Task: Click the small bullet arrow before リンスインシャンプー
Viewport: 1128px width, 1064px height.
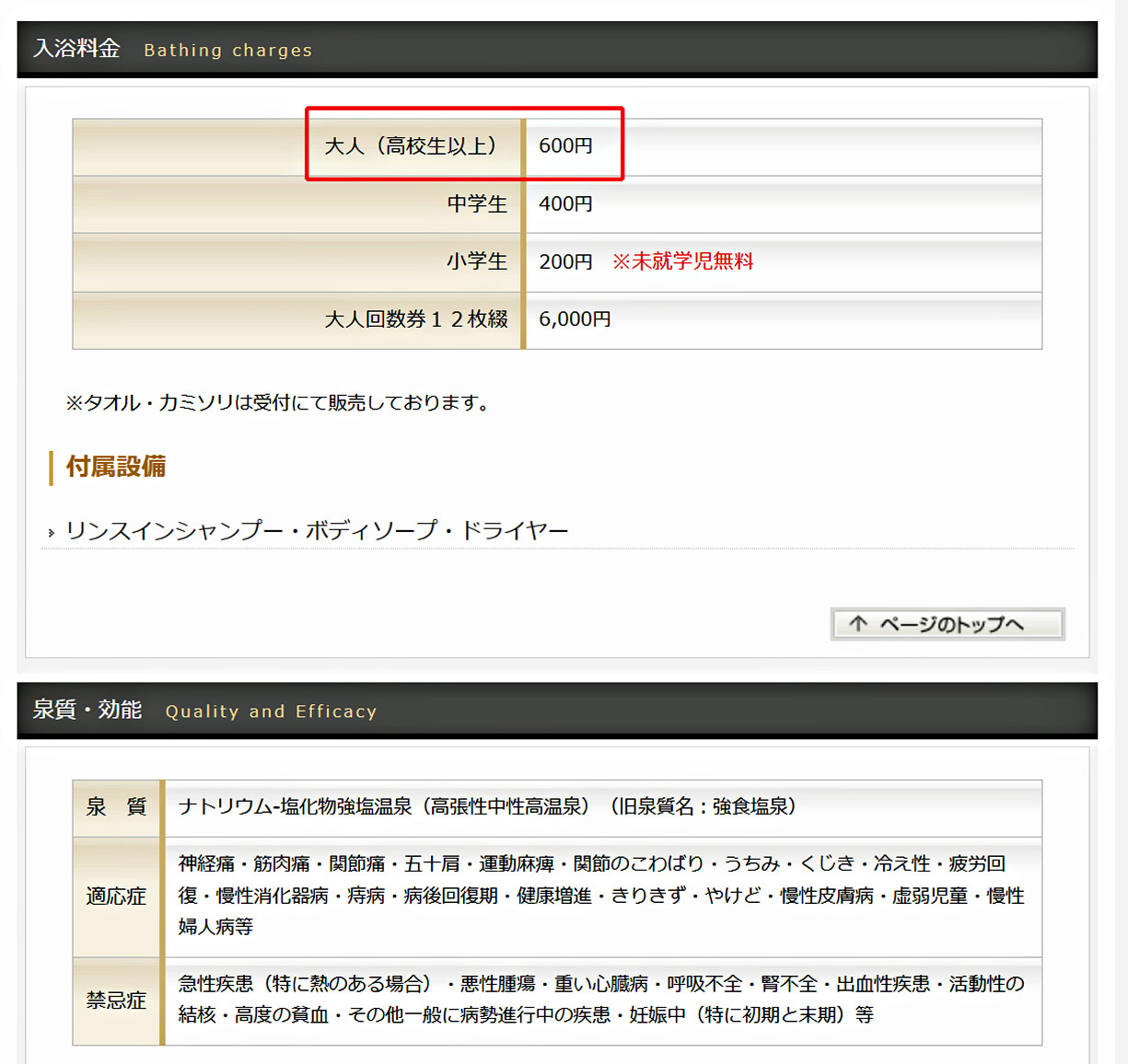Action: tap(52, 533)
